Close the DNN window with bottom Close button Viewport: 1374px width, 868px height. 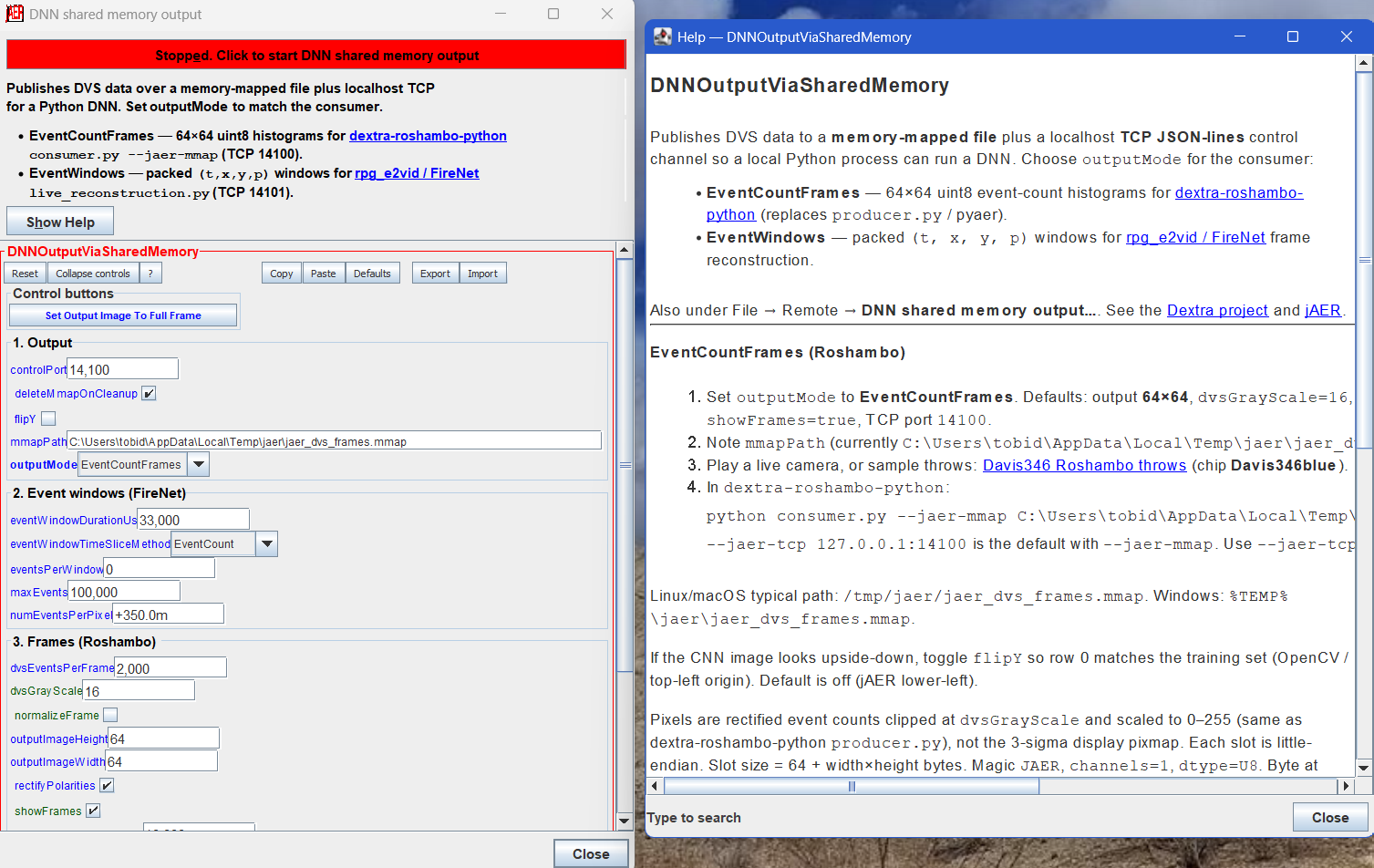[591, 854]
